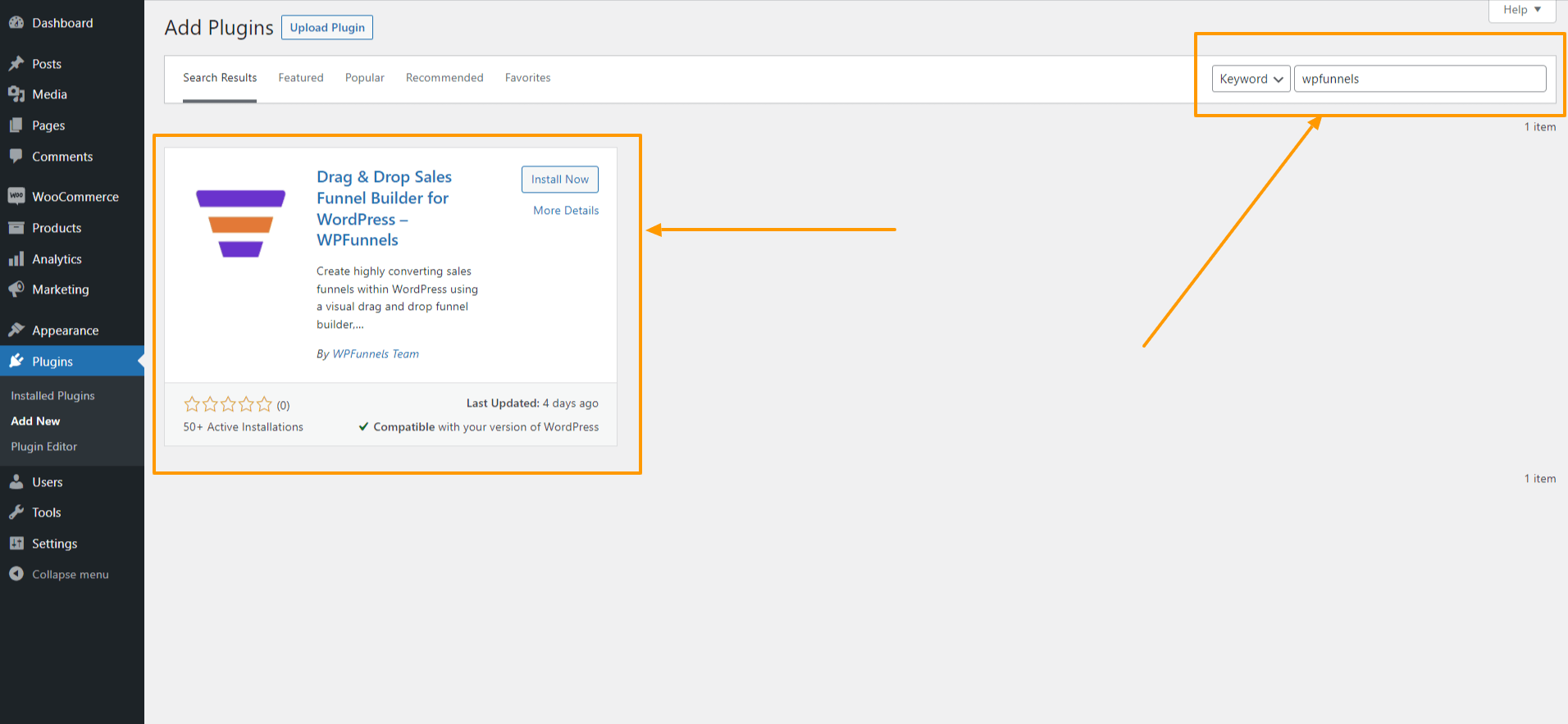Click the five-star rating for WPFunnels
The image size is (1568, 724).
click(228, 404)
